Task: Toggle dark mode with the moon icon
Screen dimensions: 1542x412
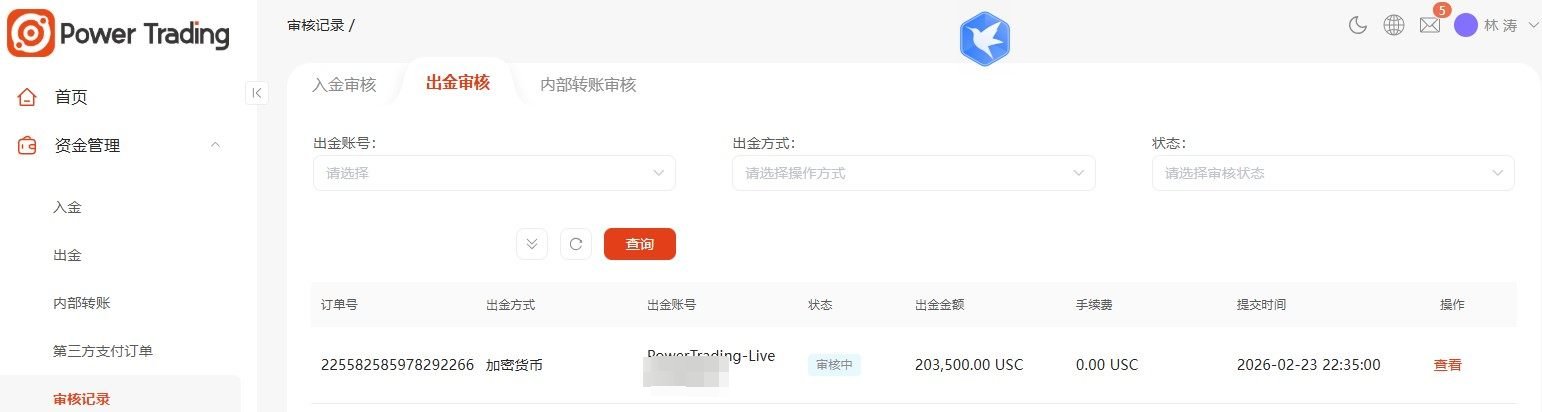Action: point(1357,26)
